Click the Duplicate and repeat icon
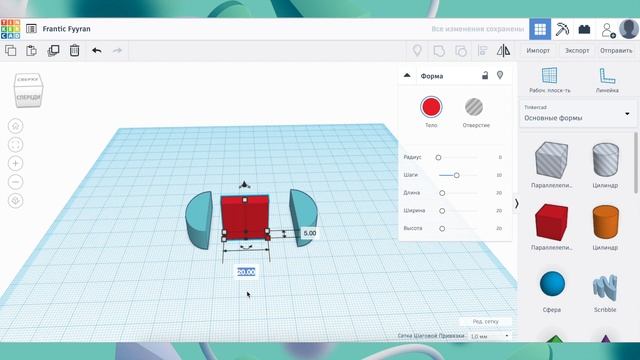This screenshot has width=640, height=360. 53,51
